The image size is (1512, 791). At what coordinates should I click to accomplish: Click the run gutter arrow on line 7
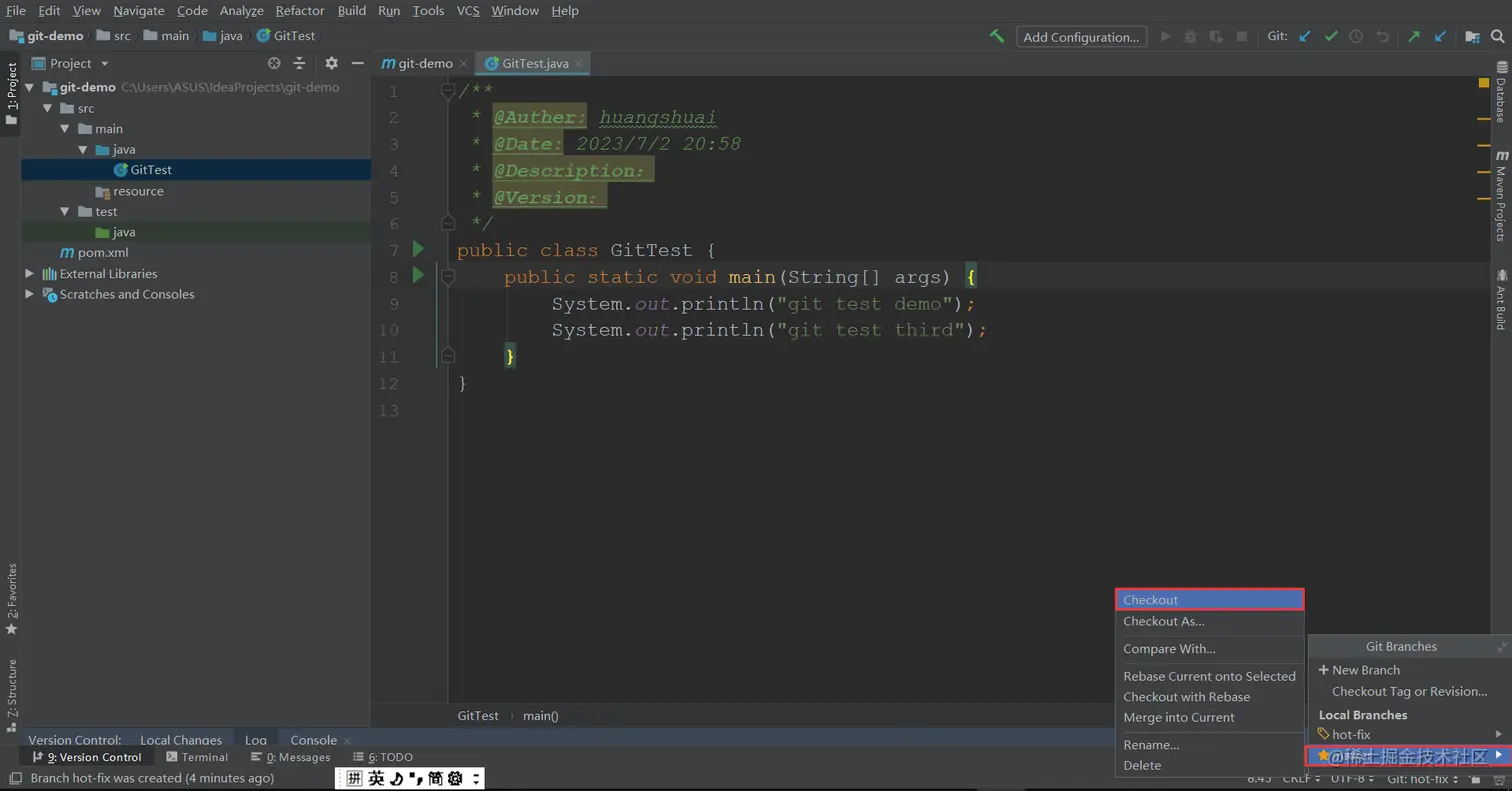click(x=418, y=249)
